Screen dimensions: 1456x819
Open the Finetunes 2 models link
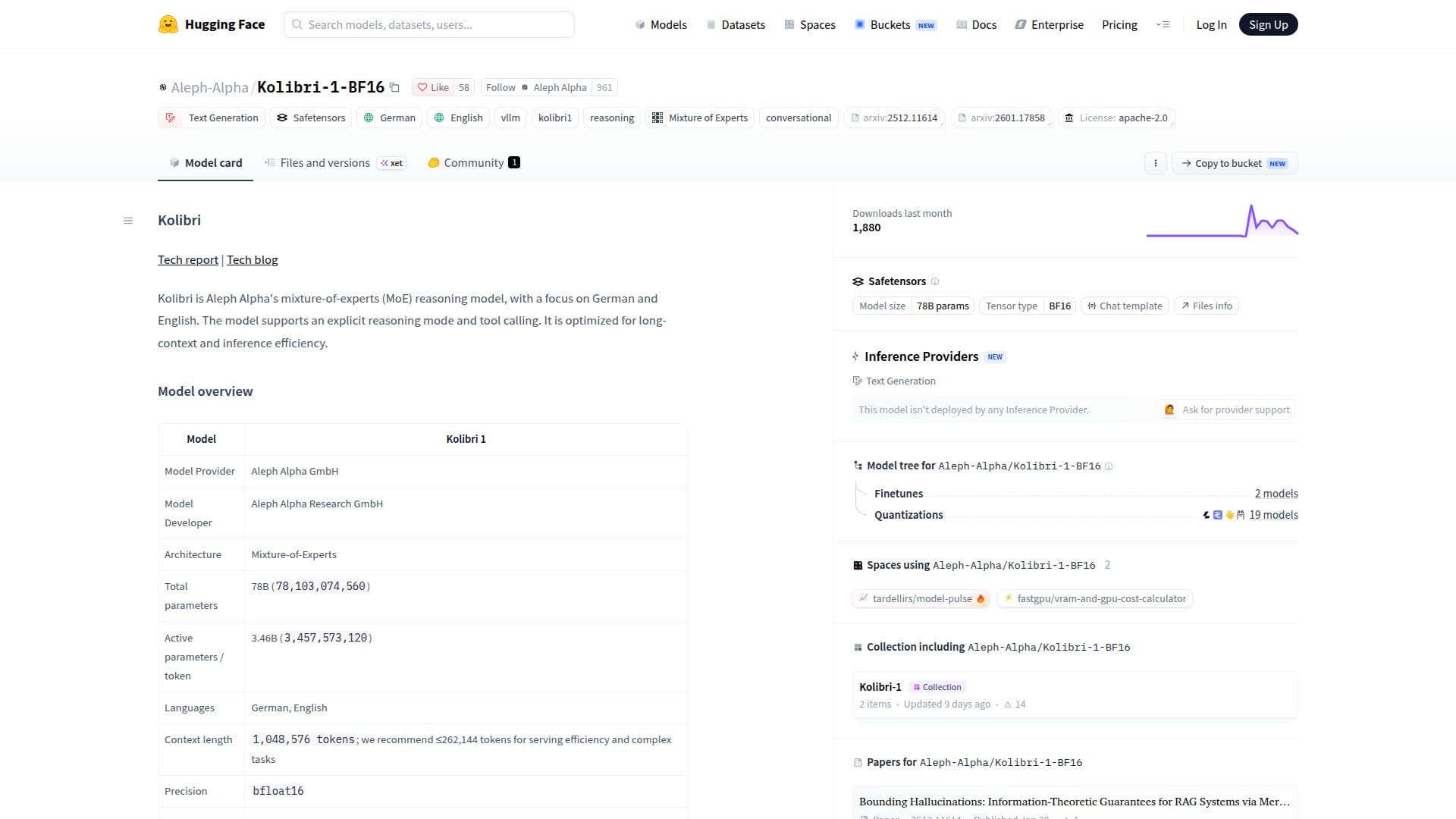point(1276,494)
